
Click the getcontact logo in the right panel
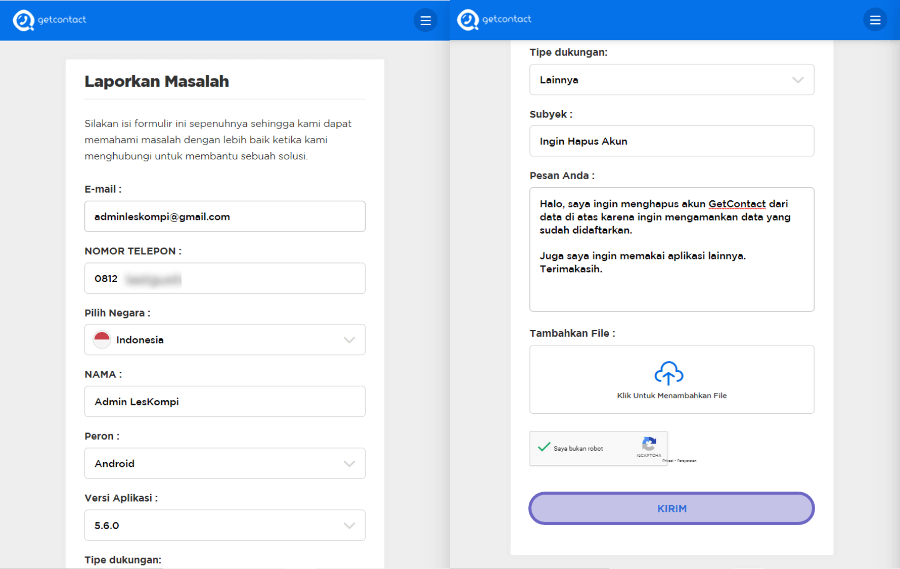(x=494, y=20)
